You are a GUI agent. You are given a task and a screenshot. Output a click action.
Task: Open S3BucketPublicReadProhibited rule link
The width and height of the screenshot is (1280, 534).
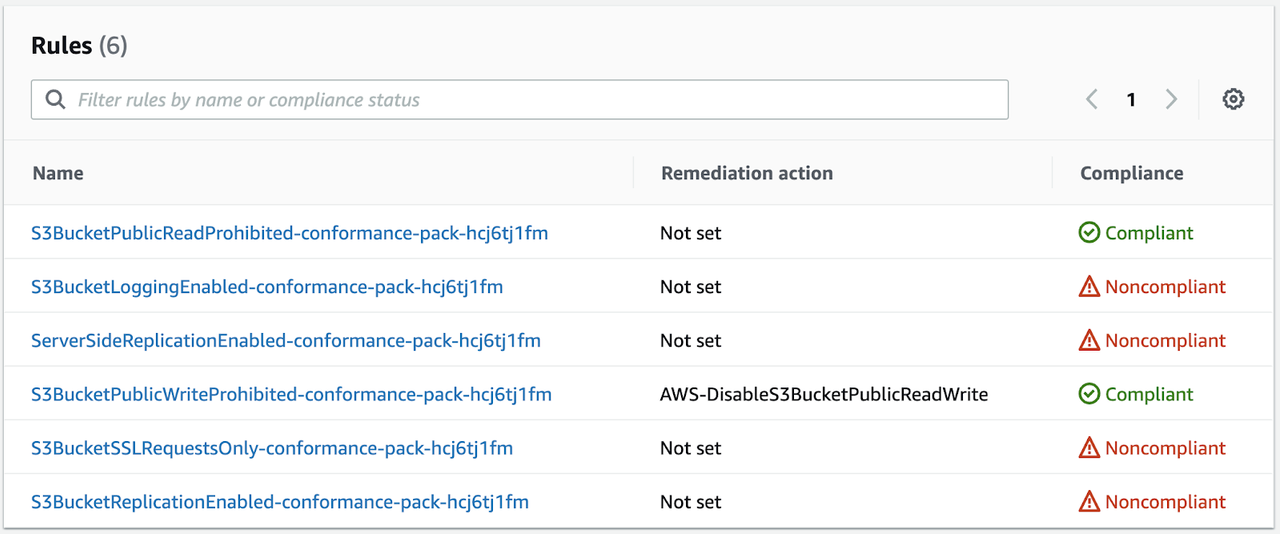289,233
